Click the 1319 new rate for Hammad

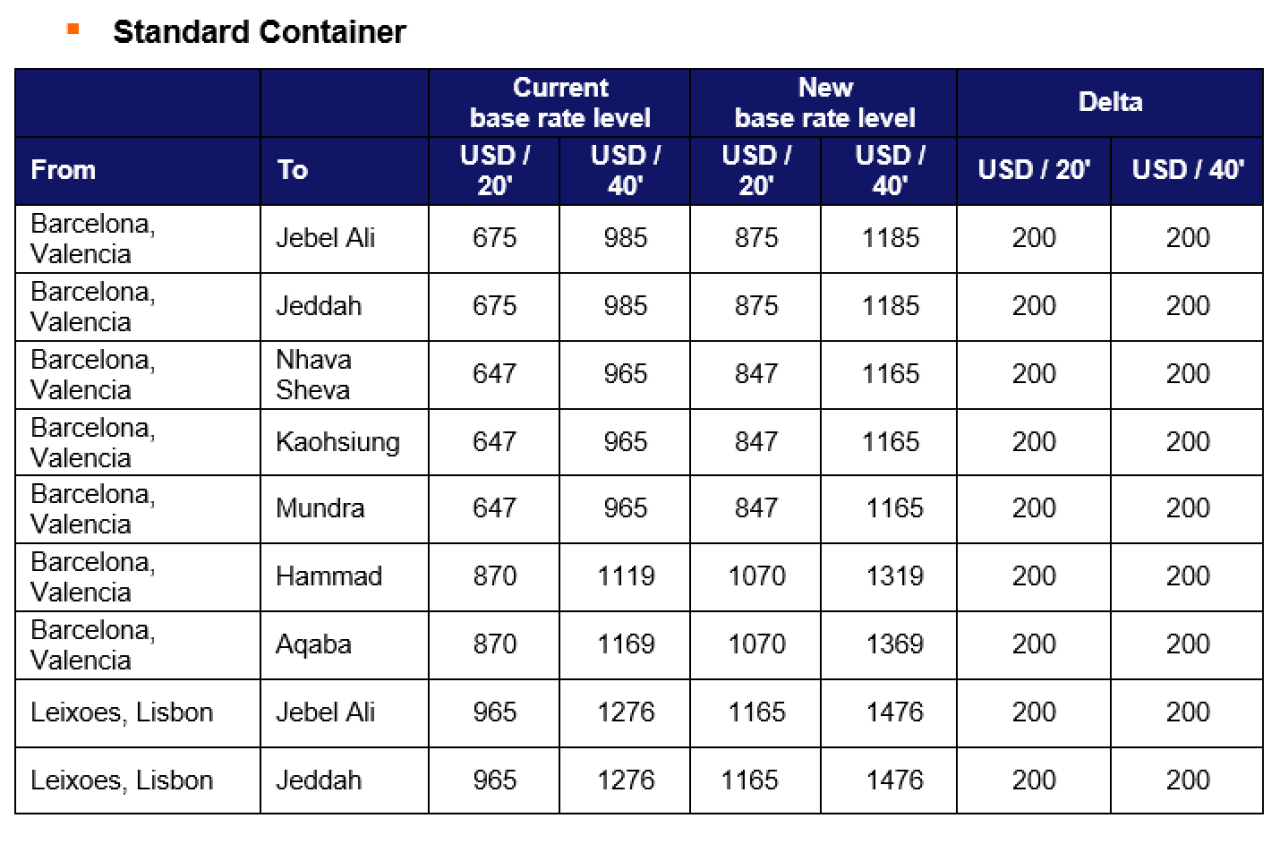894,576
